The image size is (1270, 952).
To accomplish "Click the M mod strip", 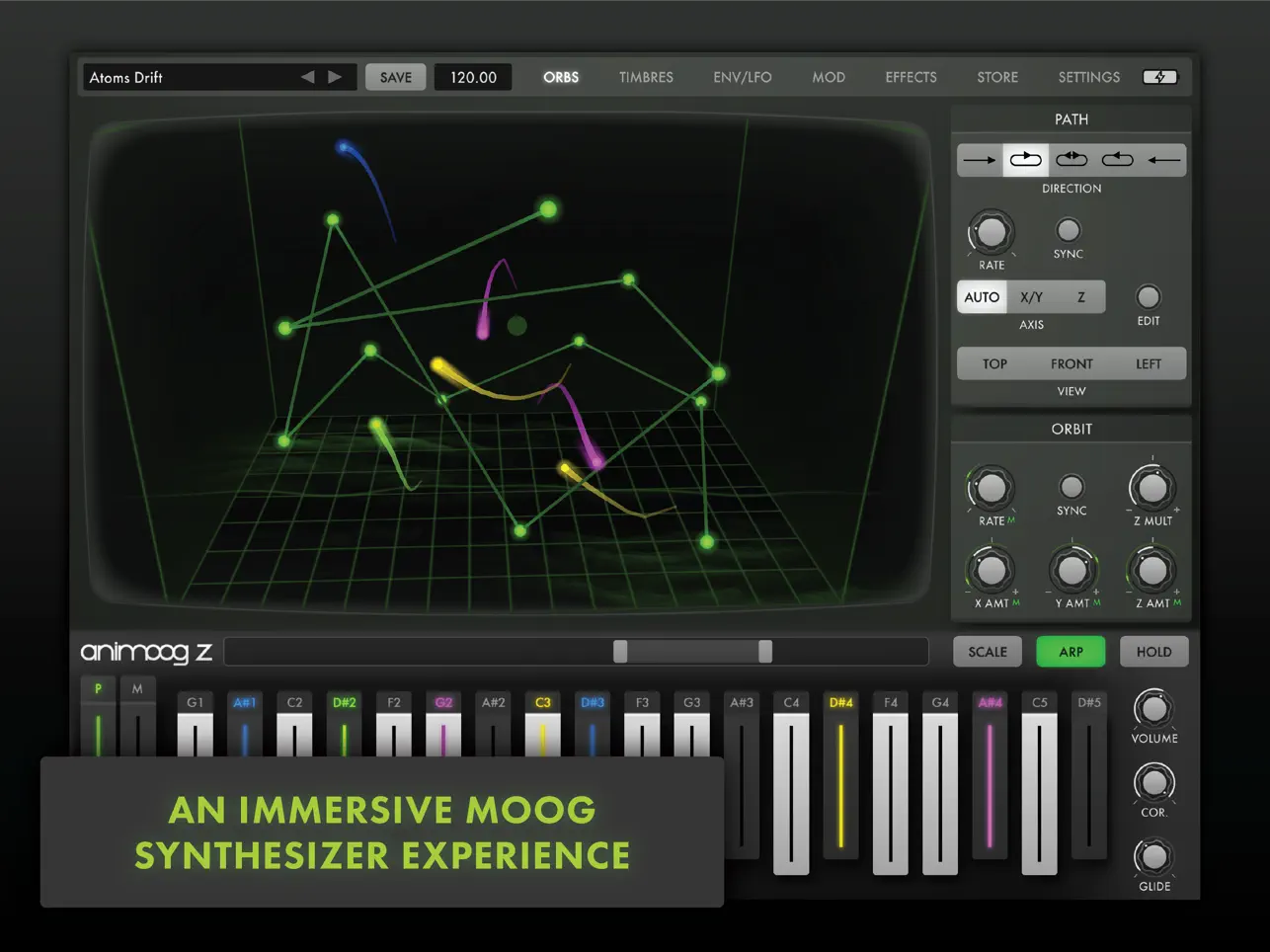I will click(x=137, y=718).
